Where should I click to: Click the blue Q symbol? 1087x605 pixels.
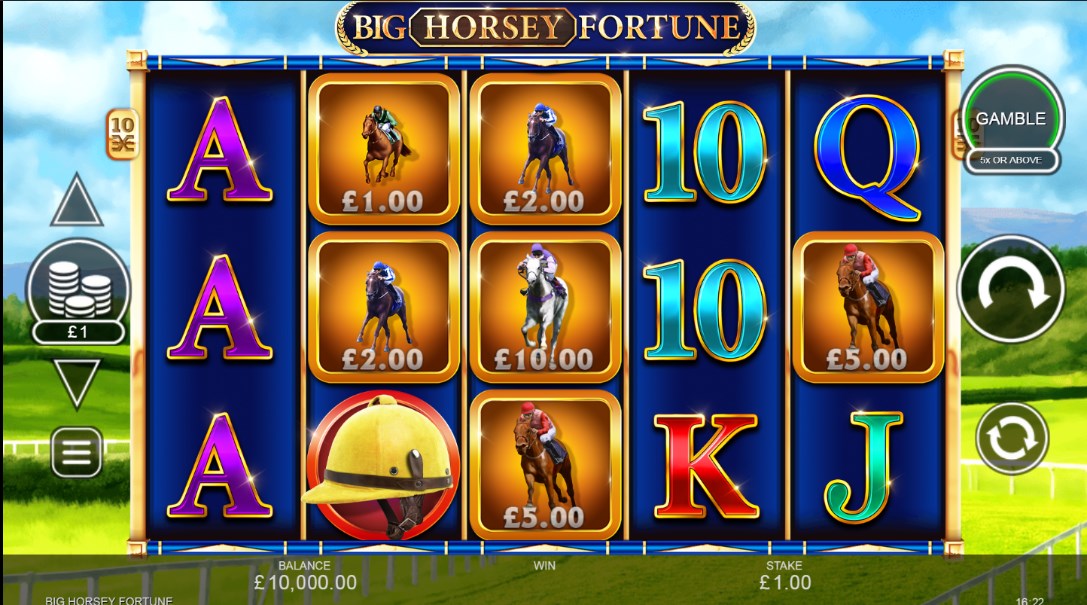pyautogui.click(x=867, y=158)
